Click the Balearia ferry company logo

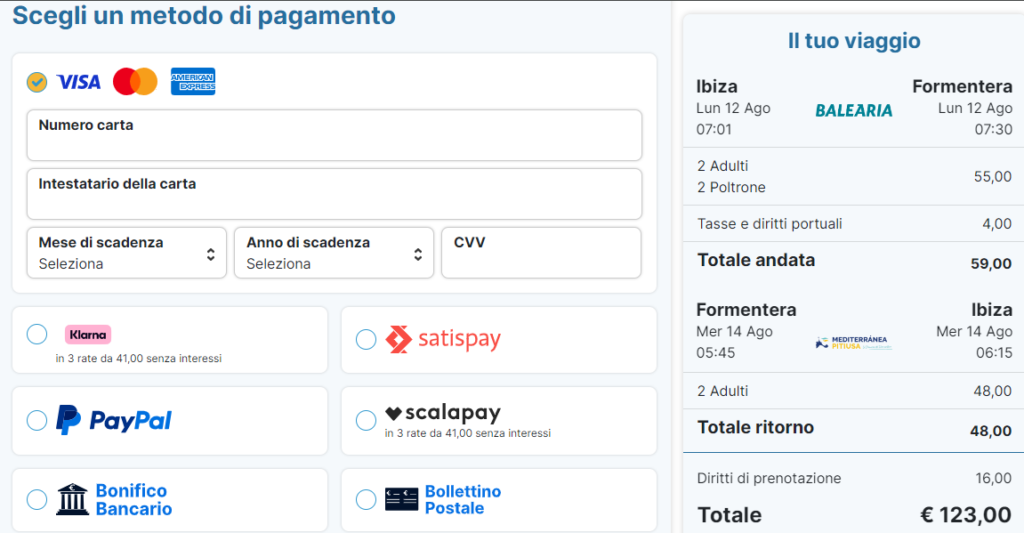click(x=853, y=111)
